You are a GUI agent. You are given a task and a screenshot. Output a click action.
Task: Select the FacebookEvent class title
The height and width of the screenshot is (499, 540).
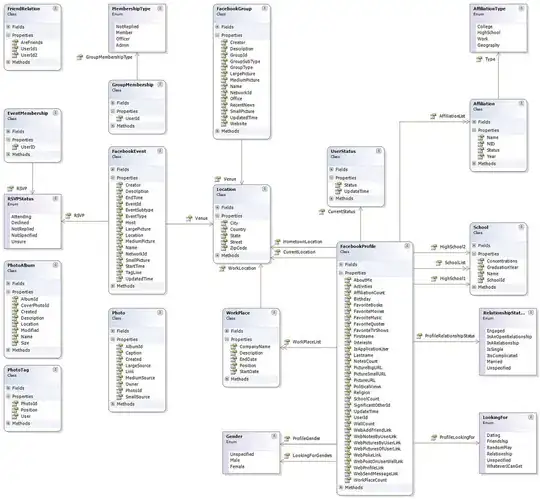pos(129,151)
